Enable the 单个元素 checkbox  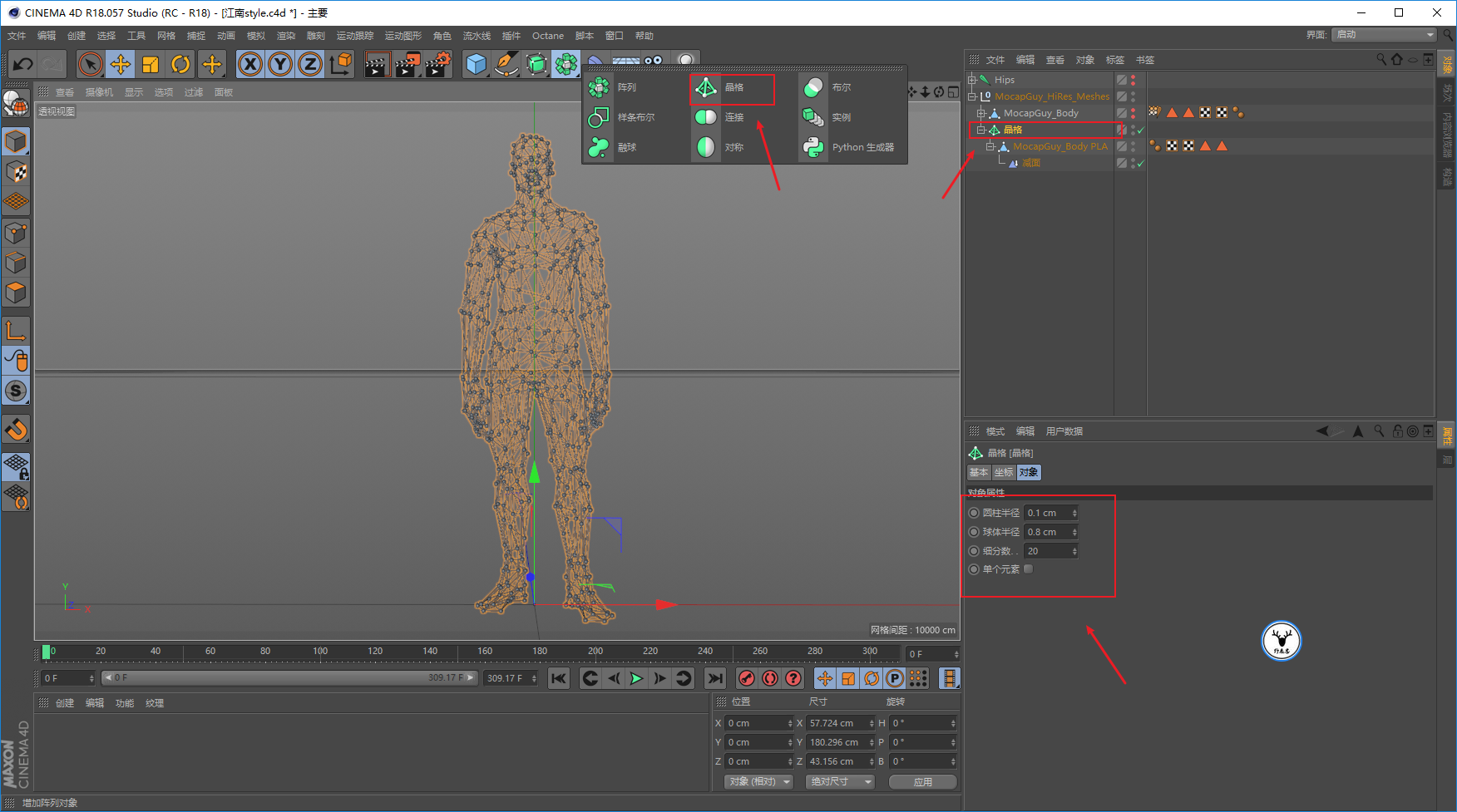[x=1029, y=569]
